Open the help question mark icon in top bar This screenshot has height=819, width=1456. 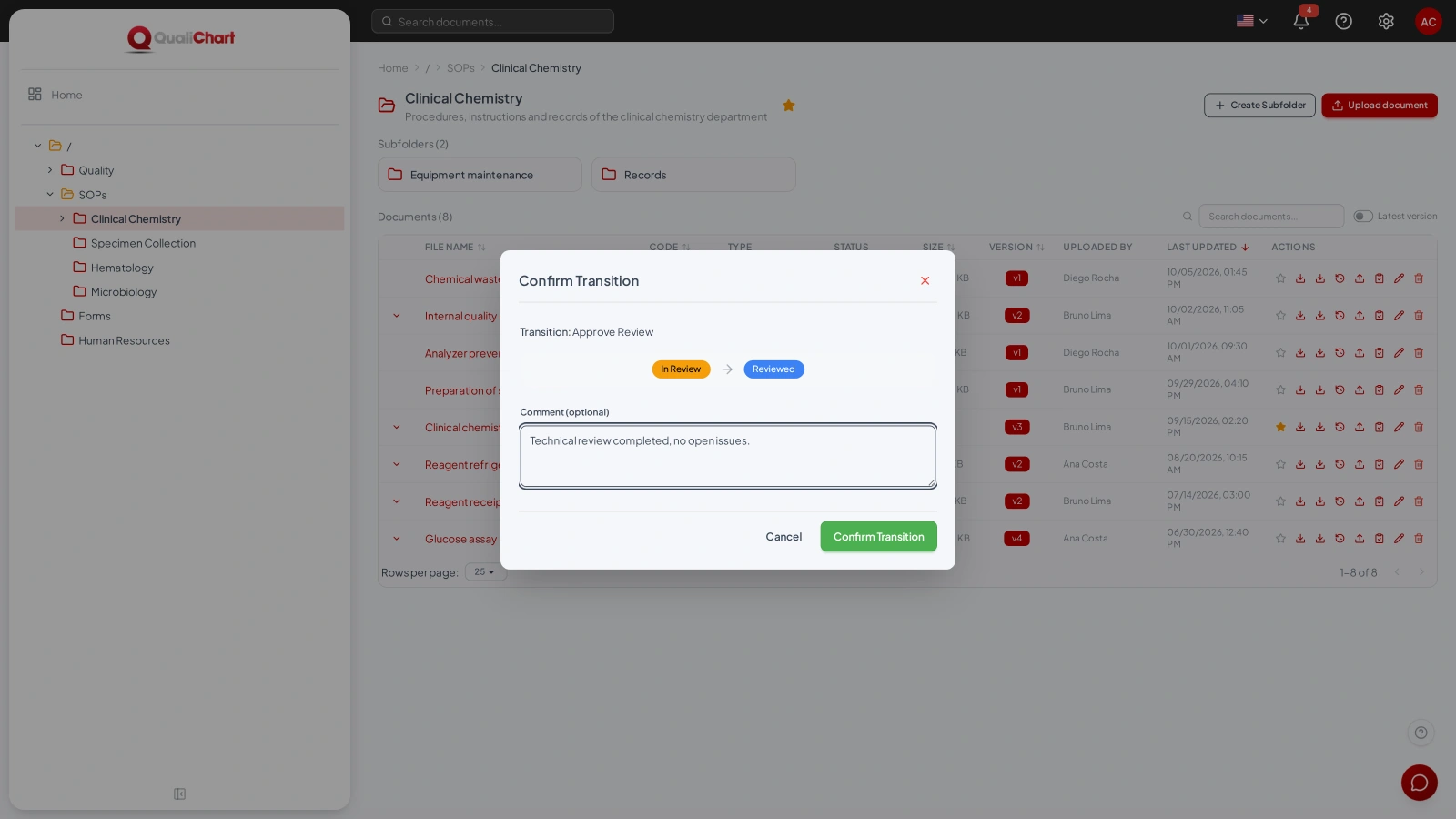click(x=1343, y=21)
